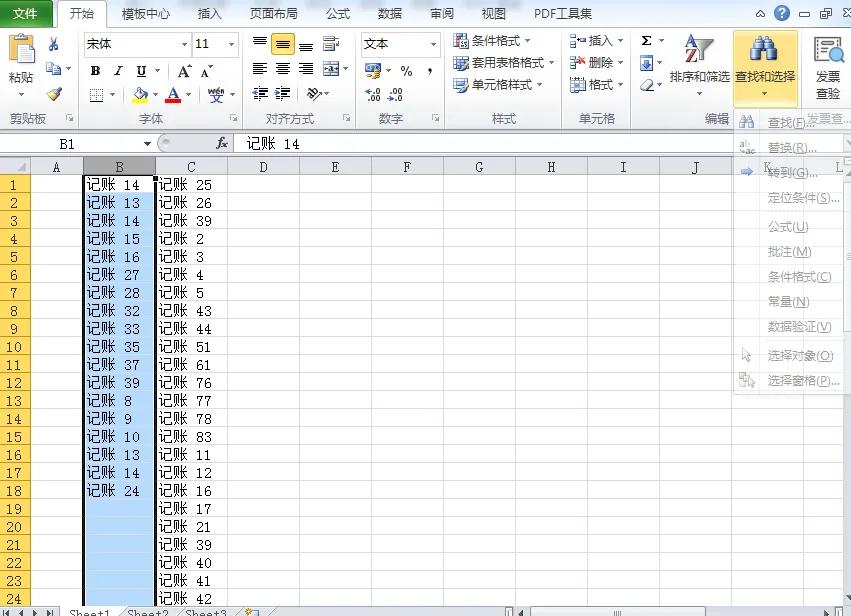Apply yellow fill color bucket
Viewport: 851px width, 616px height.
[140, 95]
